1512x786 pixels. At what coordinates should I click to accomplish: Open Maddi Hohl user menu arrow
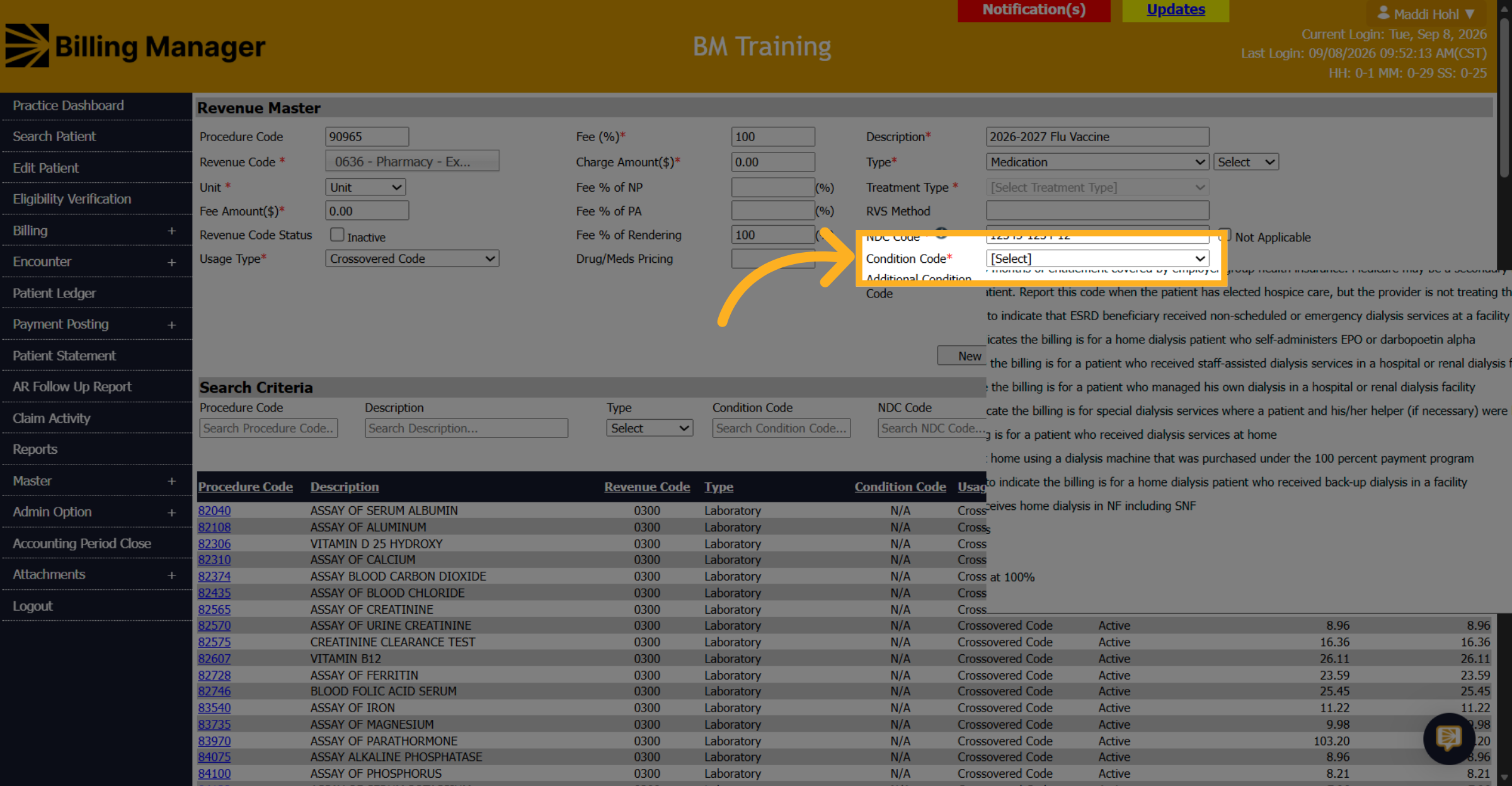(x=1469, y=14)
